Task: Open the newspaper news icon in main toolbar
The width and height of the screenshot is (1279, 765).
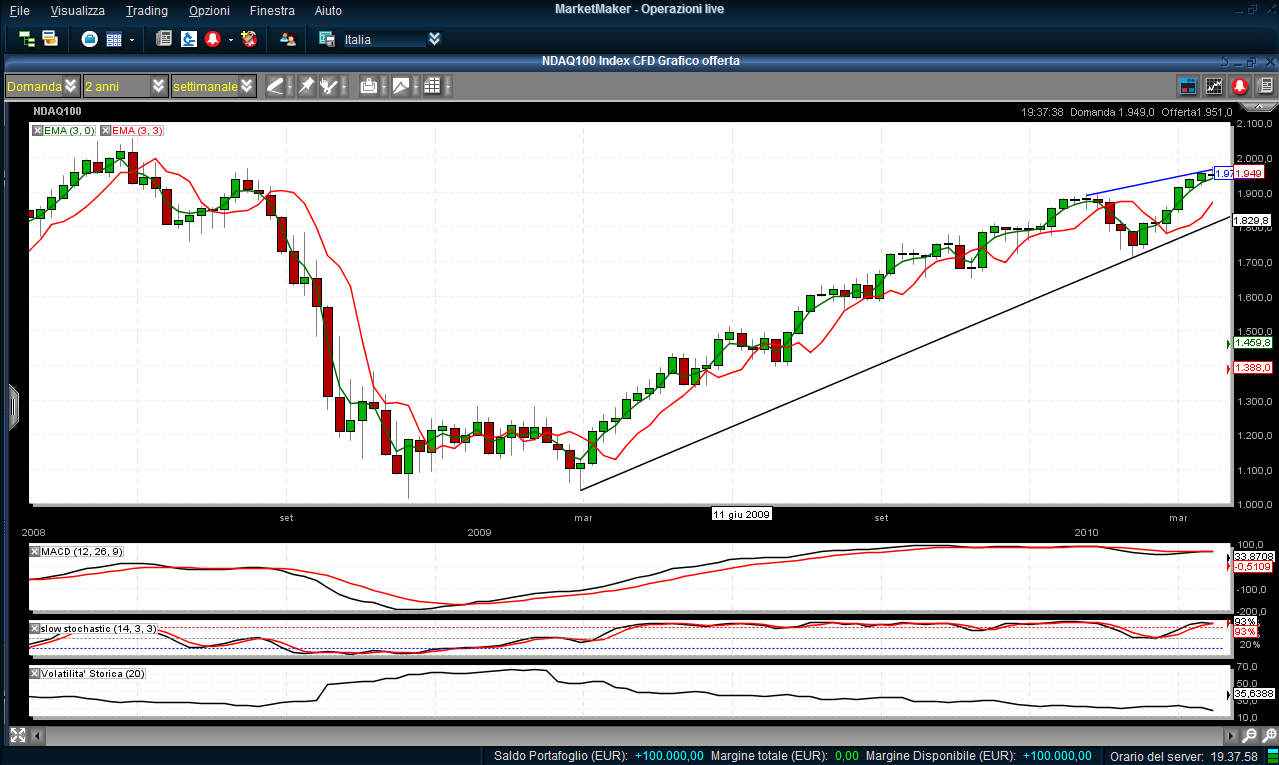Action: tap(164, 39)
